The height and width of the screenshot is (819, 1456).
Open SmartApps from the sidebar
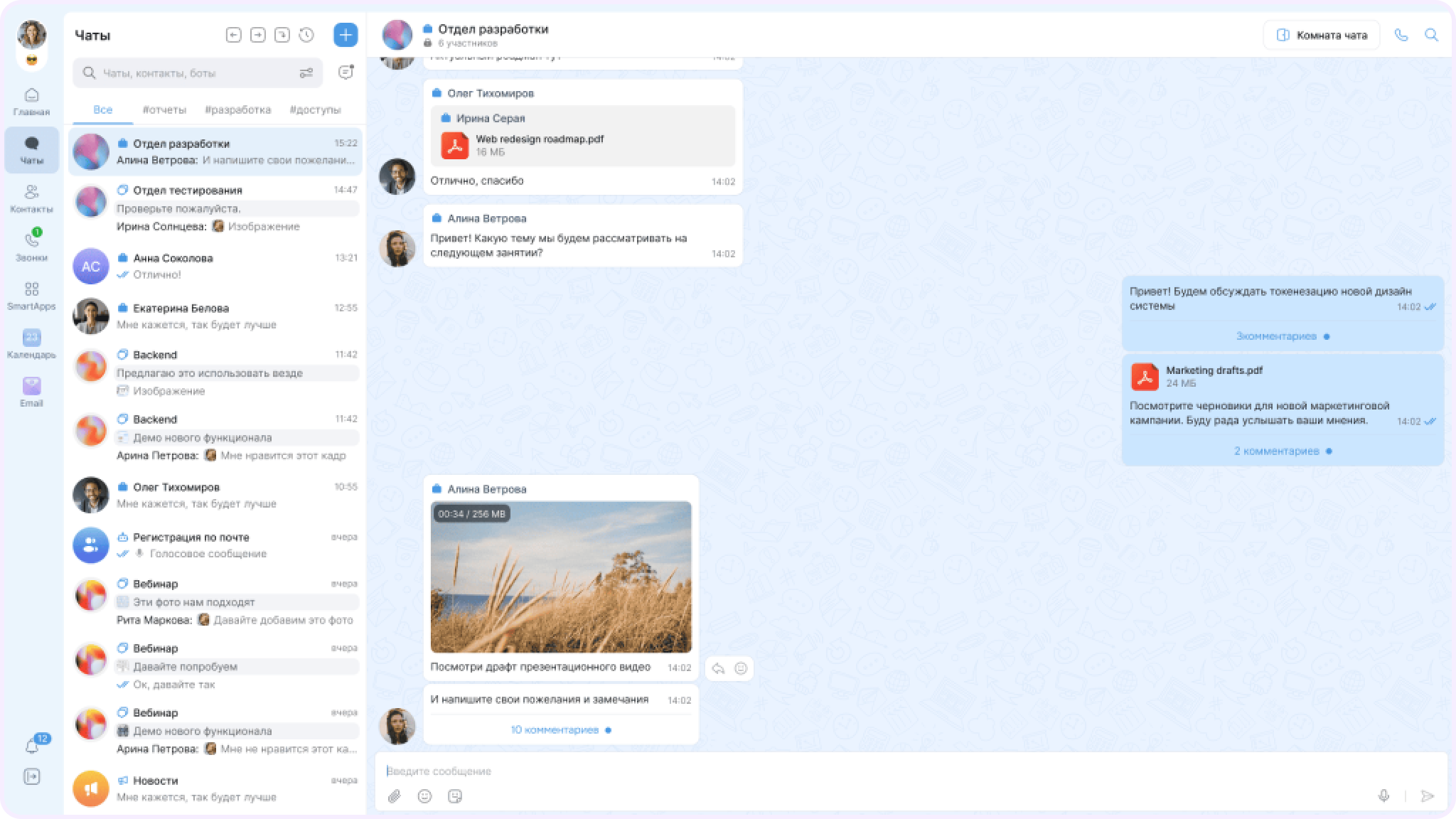(x=31, y=295)
